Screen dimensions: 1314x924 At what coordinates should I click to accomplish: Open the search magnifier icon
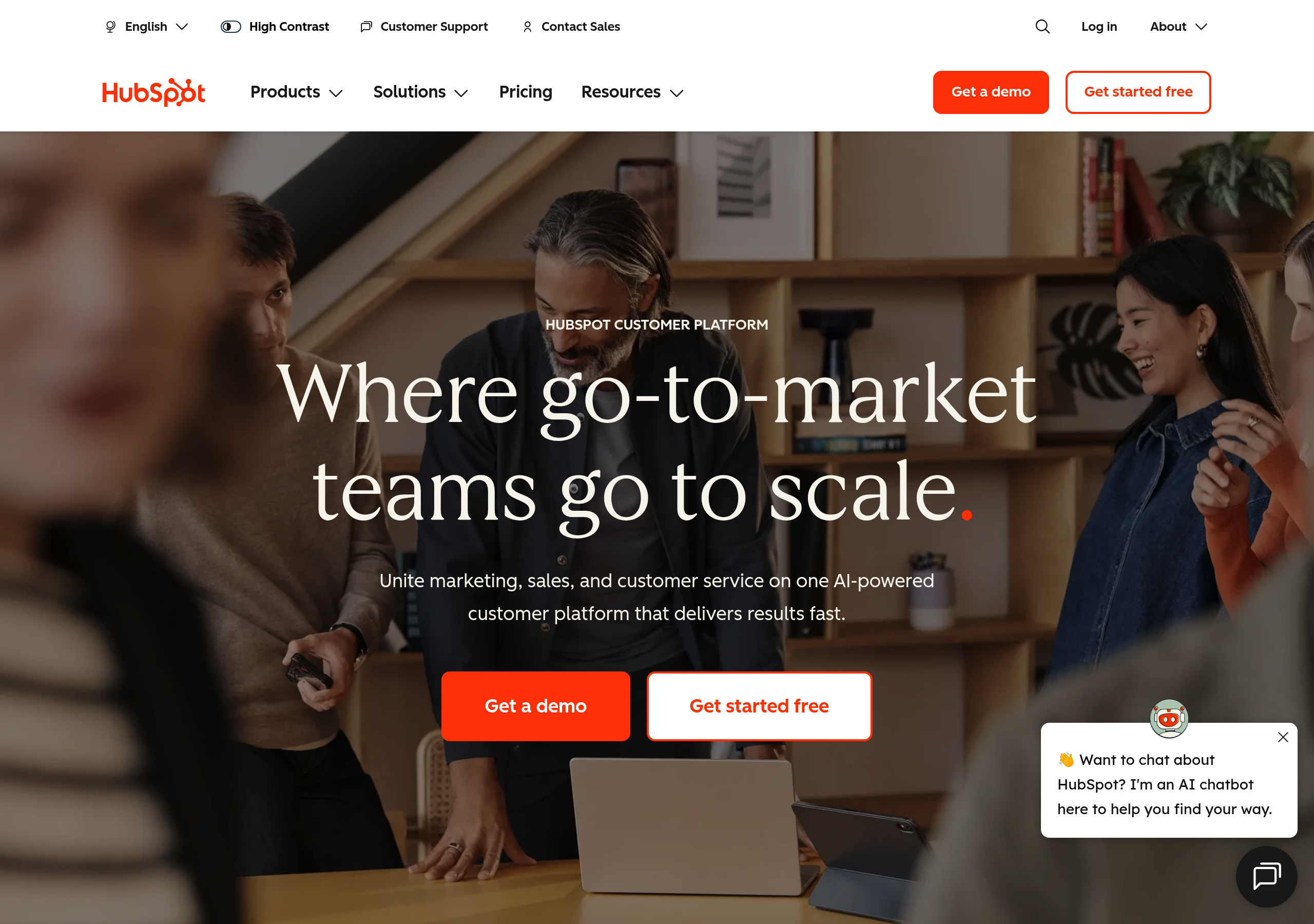pos(1042,27)
